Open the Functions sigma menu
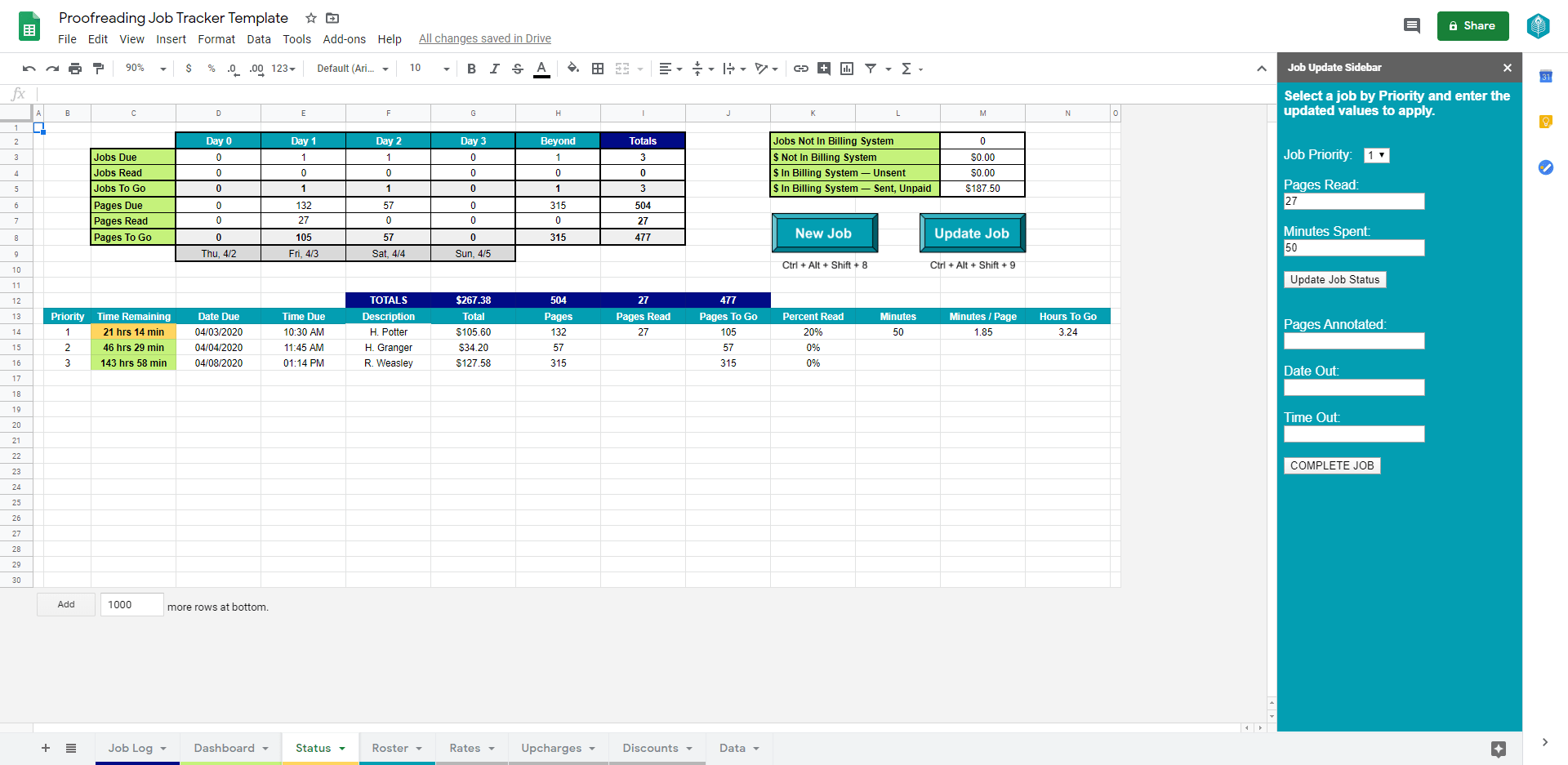1568x765 pixels. (x=911, y=69)
